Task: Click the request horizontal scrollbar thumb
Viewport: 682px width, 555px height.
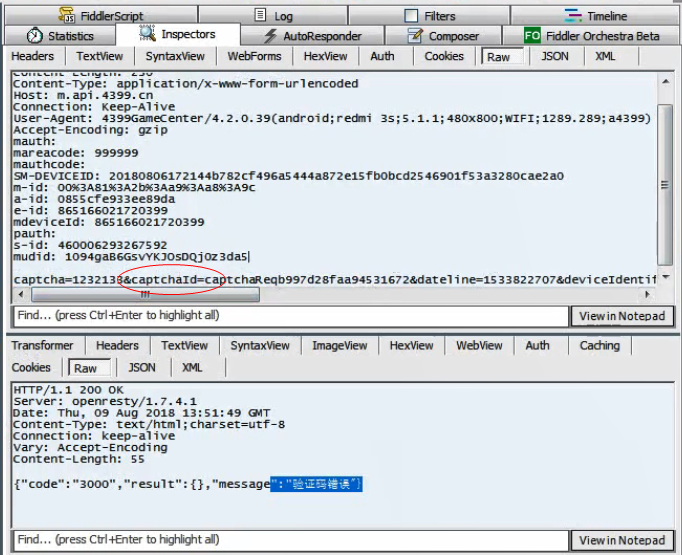Action: point(145,294)
